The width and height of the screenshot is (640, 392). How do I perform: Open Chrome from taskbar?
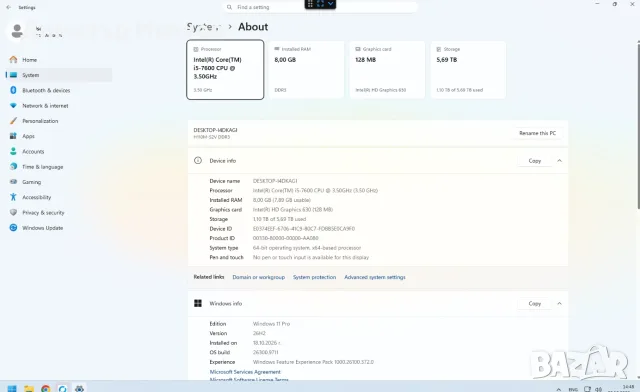pyautogui.click(x=46, y=388)
